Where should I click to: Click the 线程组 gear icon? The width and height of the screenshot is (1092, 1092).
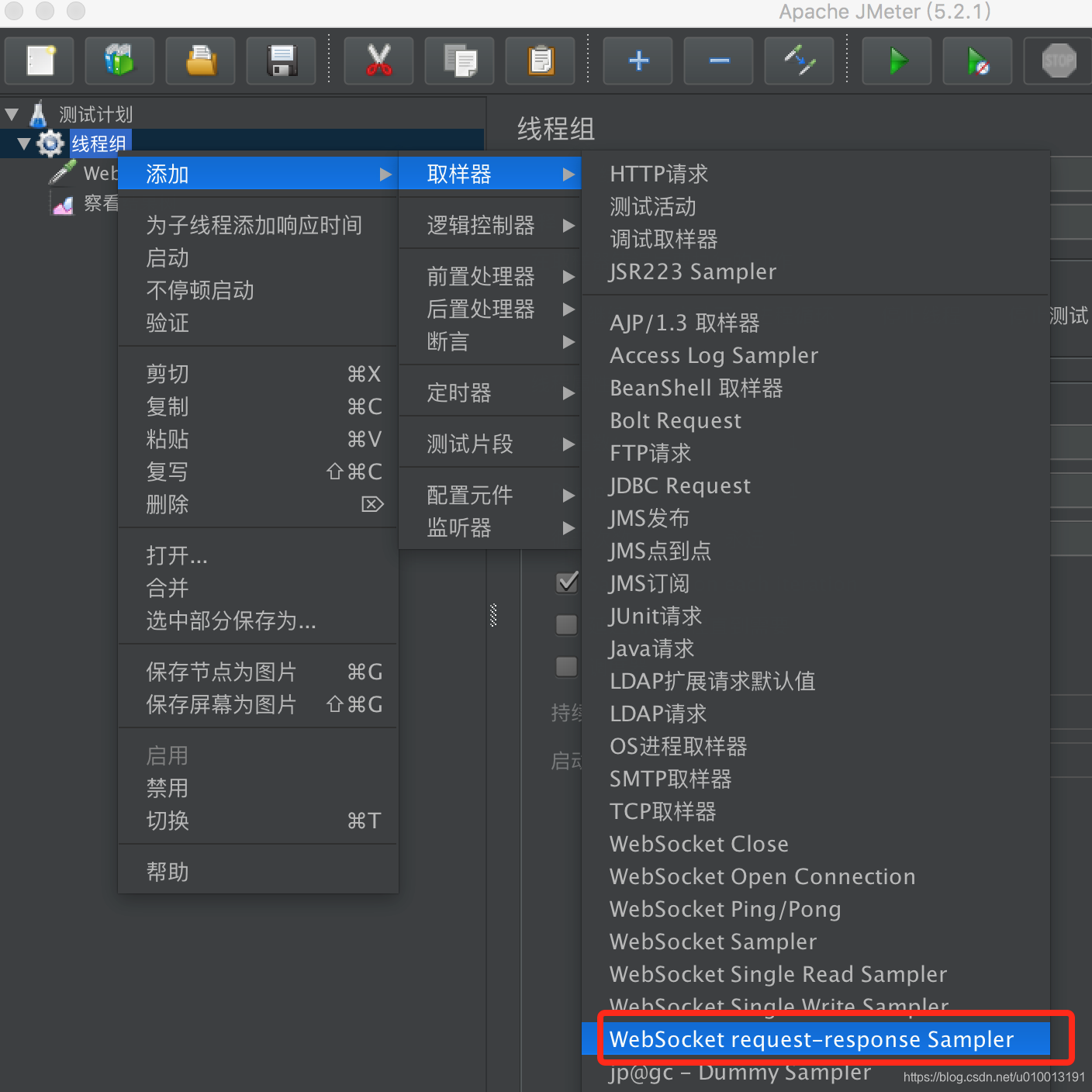click(x=50, y=143)
